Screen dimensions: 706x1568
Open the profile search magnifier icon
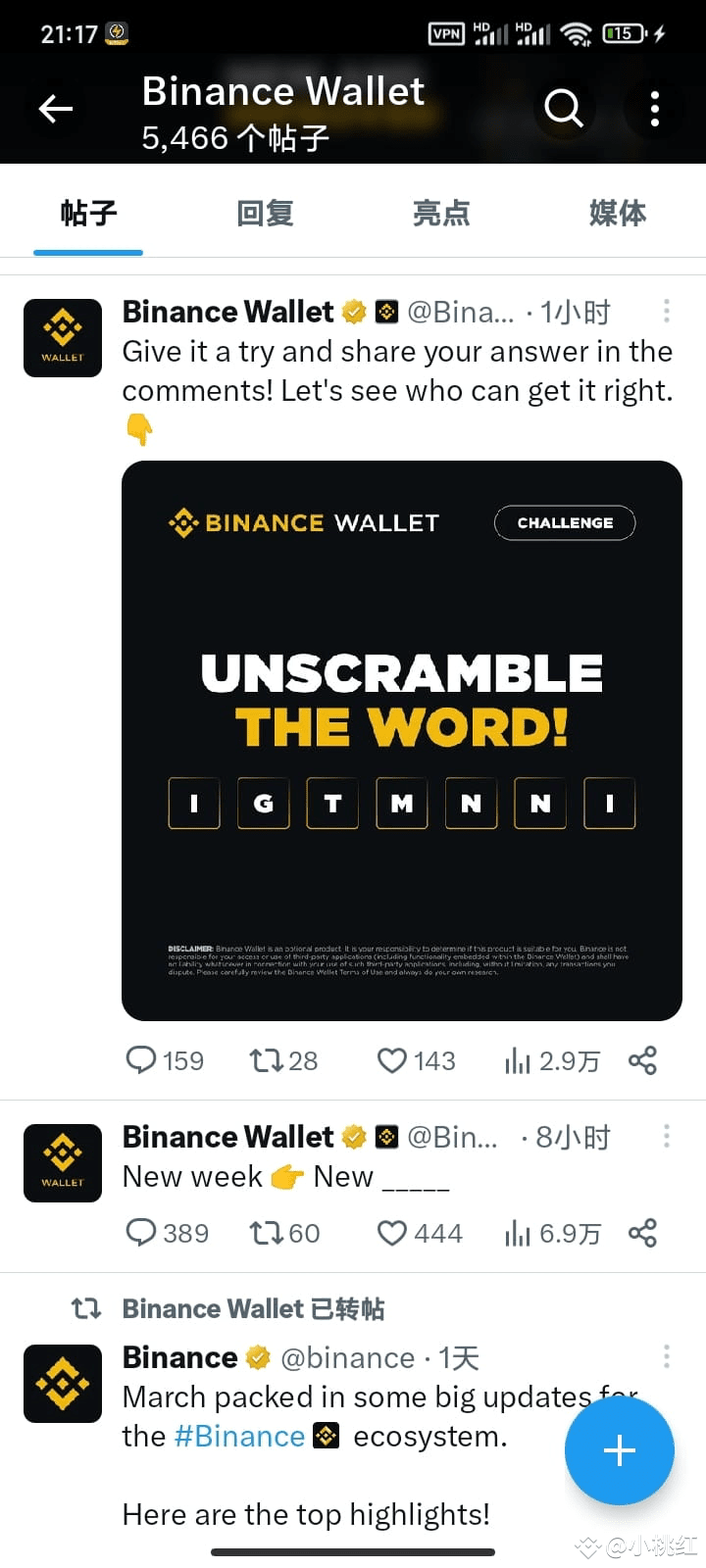pyautogui.click(x=564, y=108)
